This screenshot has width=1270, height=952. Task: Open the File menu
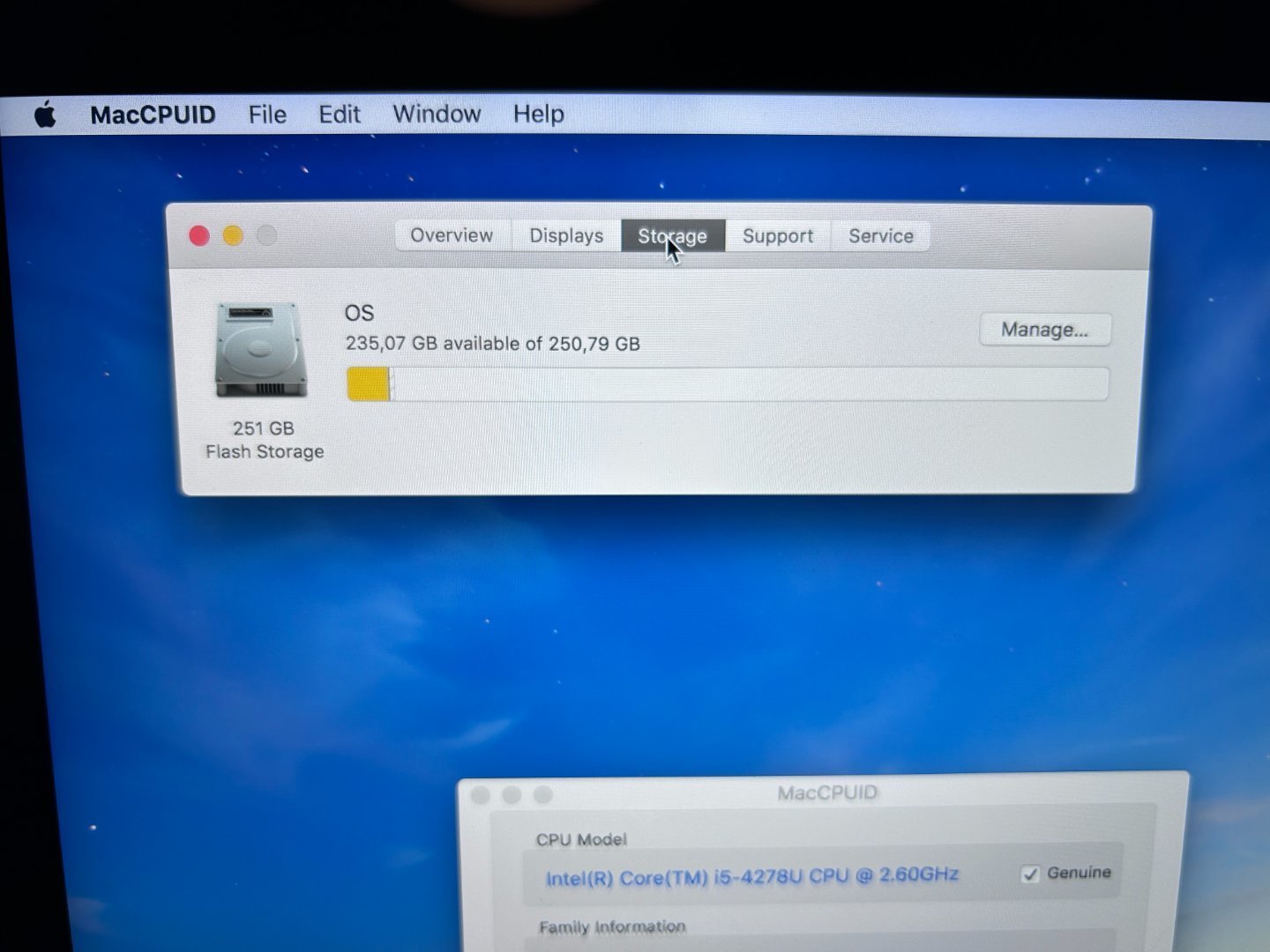(x=267, y=115)
